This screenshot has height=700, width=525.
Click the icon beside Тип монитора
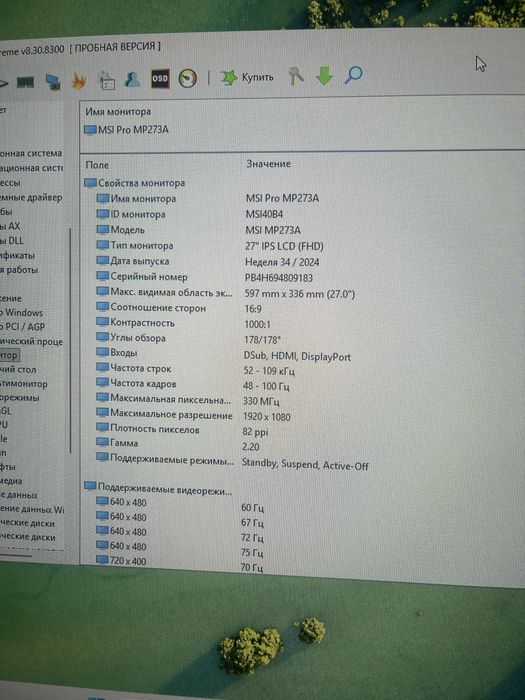tap(103, 245)
